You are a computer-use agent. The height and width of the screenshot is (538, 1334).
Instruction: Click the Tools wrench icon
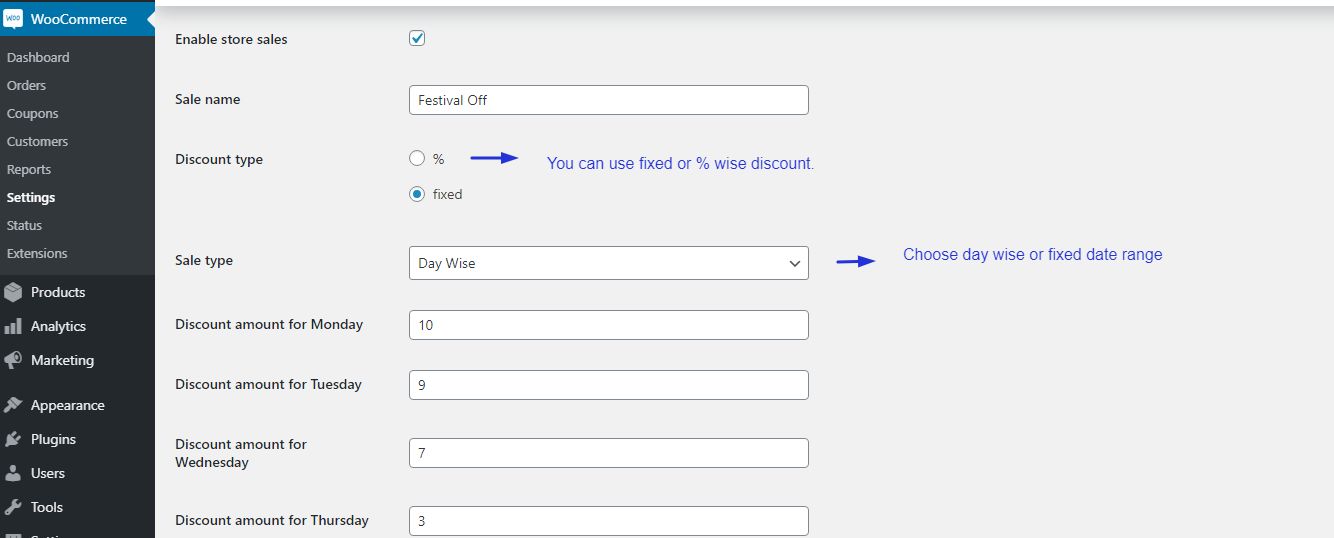pyautogui.click(x=13, y=507)
